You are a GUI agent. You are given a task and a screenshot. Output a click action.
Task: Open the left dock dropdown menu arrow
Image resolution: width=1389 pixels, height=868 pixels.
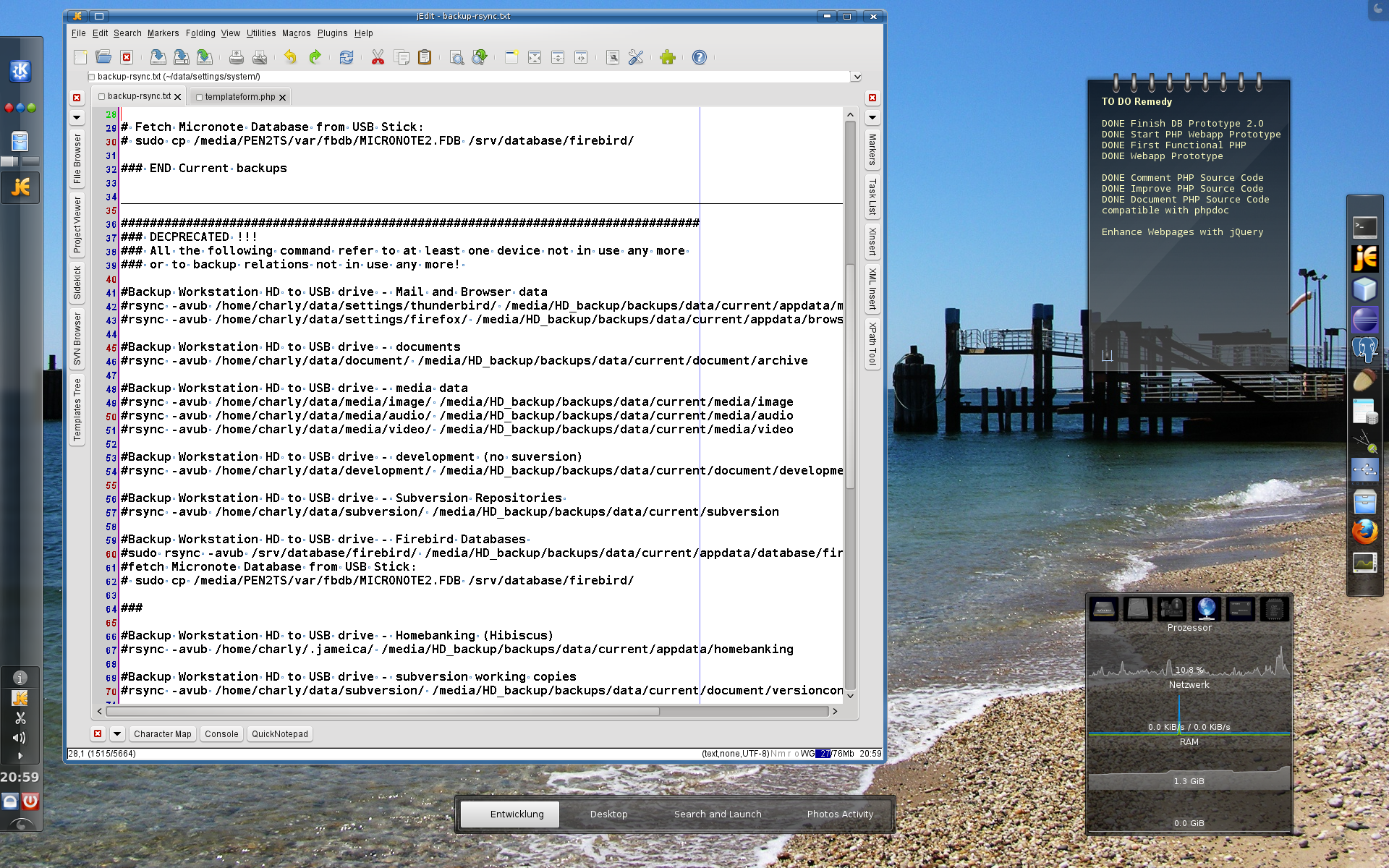click(77, 117)
